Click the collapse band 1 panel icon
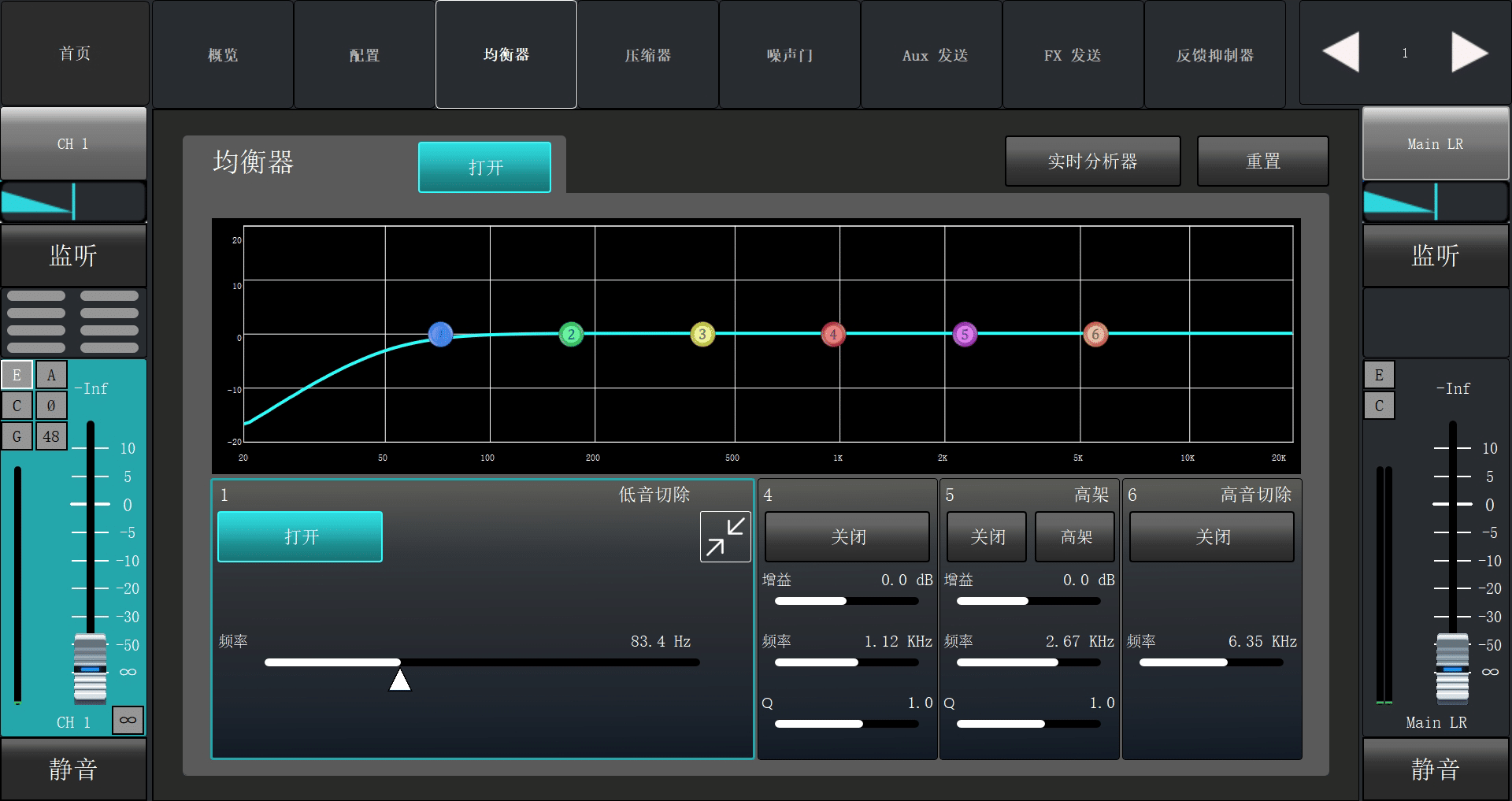Image resolution: width=1512 pixels, height=801 pixels. (724, 537)
